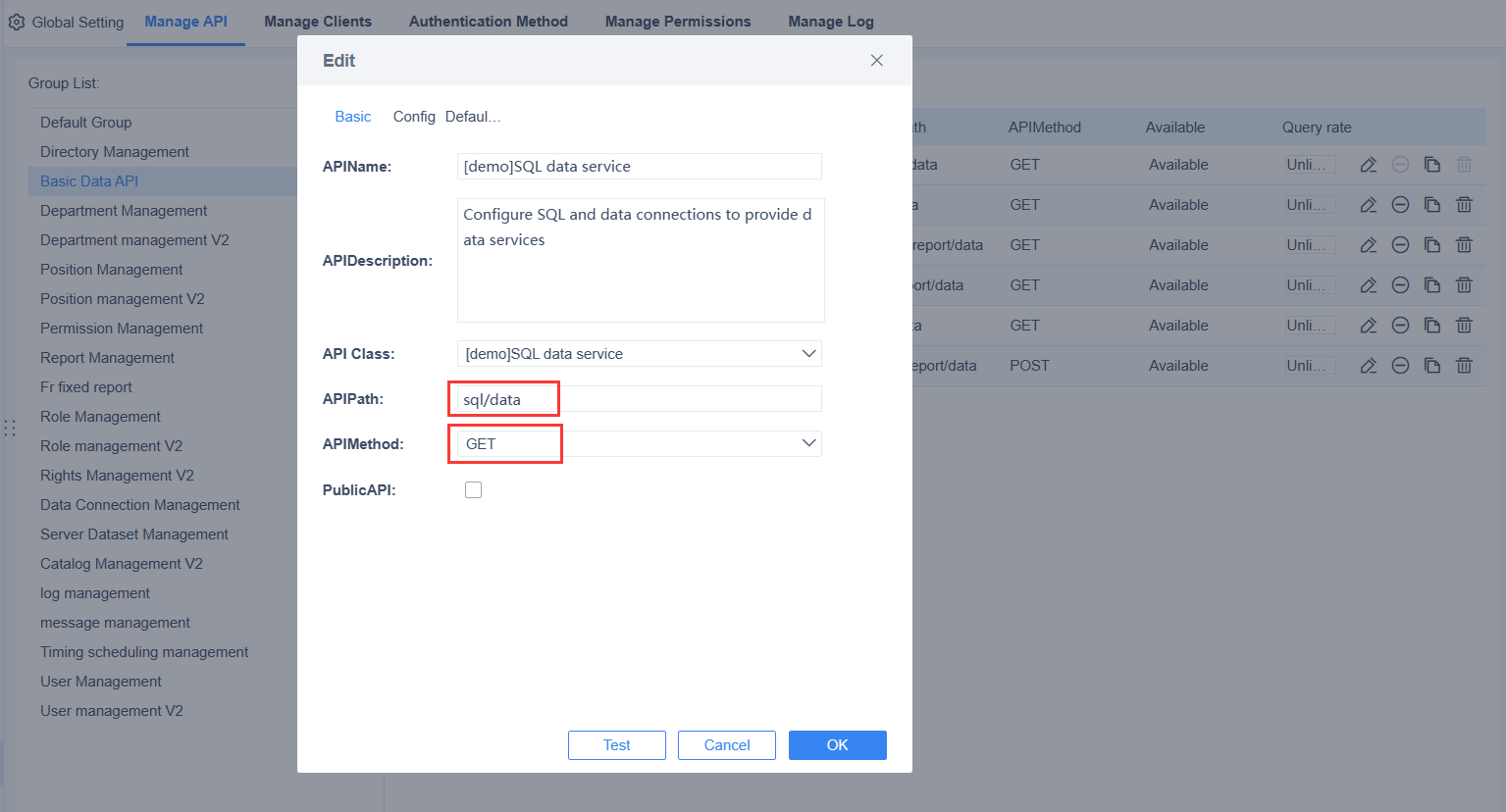The image size is (1506, 812).
Task: Open the Manage Permissions tab
Action: click(x=677, y=21)
